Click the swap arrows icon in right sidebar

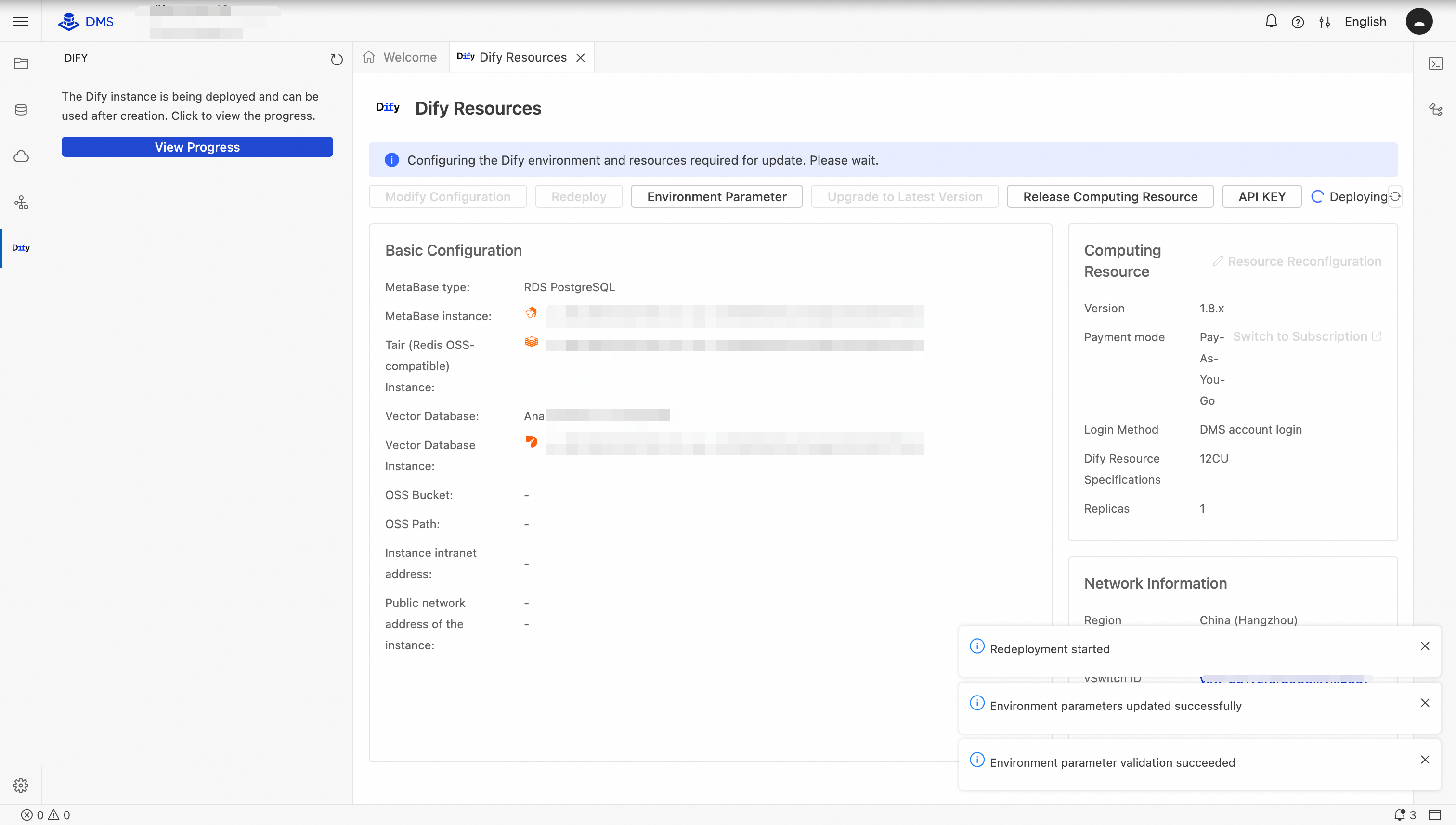1435,109
